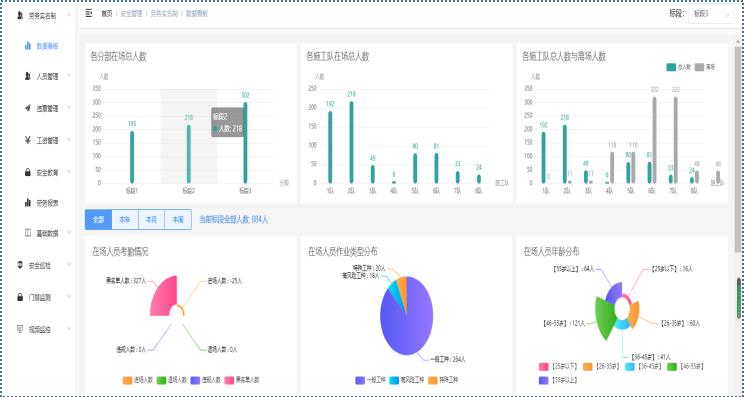Click the 在场人员作业类型分布 chart title

coord(343,251)
